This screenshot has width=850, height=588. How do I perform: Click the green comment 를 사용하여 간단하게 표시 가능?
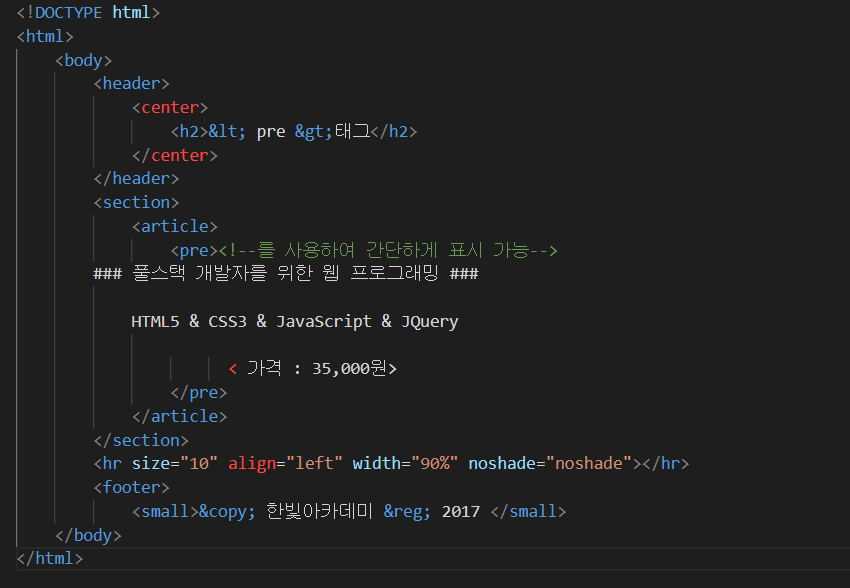coord(388,250)
